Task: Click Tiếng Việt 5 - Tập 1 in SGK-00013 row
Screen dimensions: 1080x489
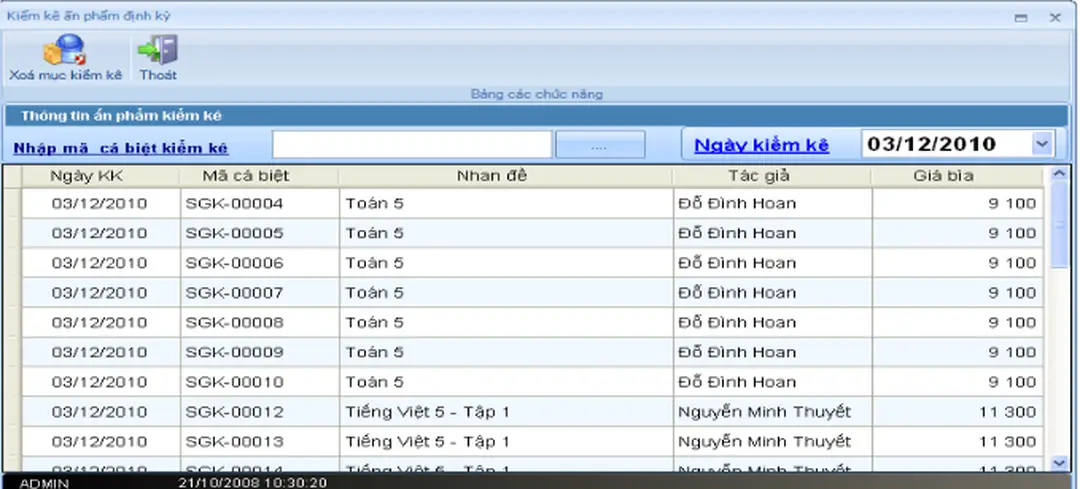Action: (427, 441)
